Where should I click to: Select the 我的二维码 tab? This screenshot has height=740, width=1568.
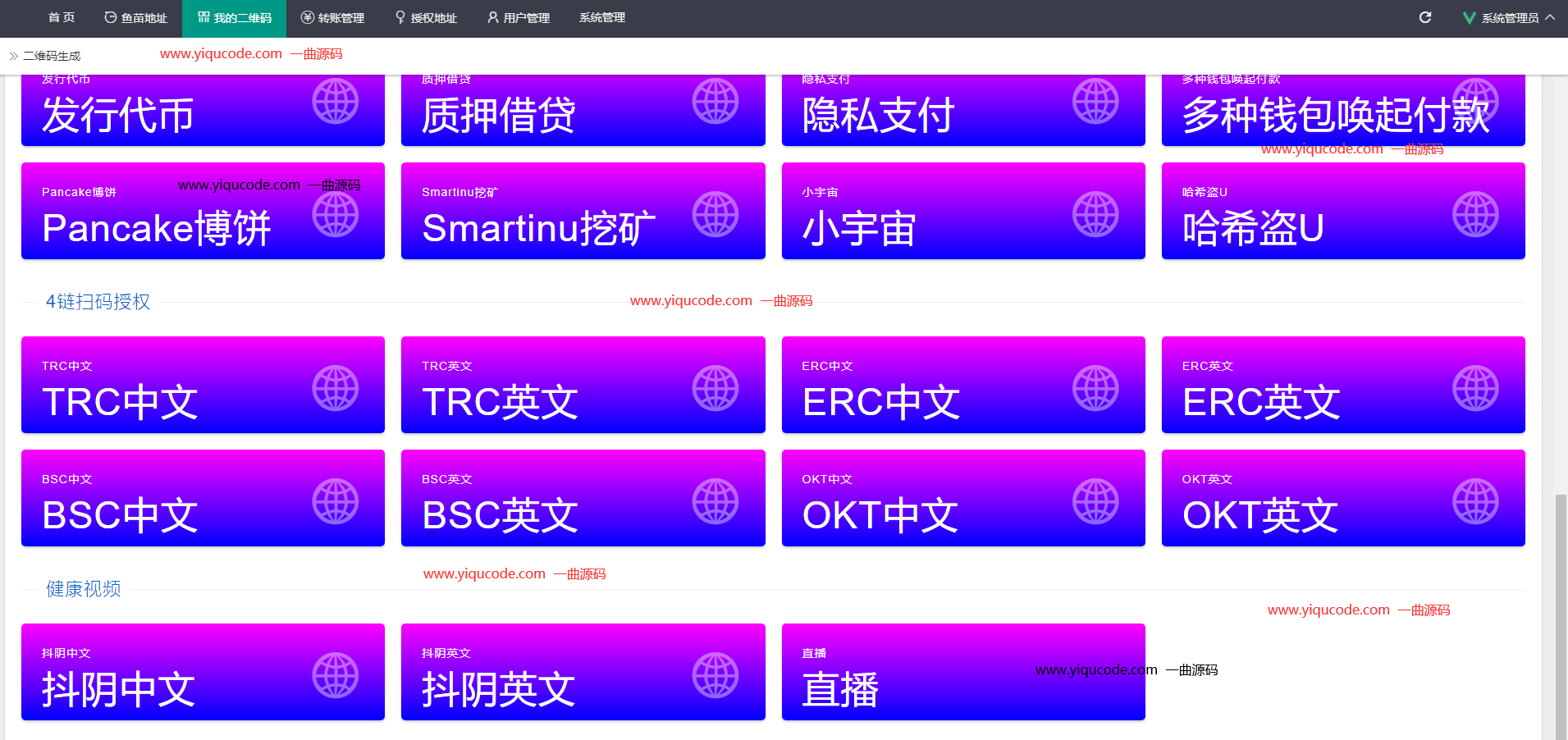pyautogui.click(x=234, y=18)
